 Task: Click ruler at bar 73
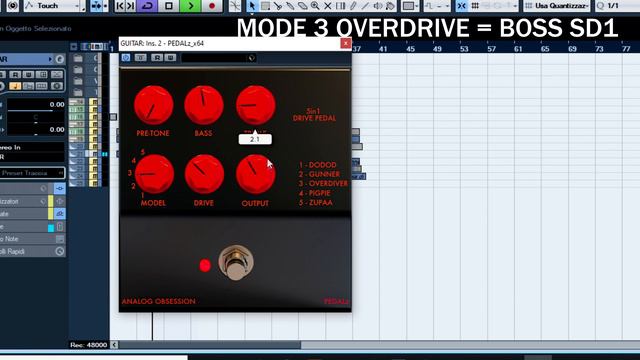[x=599, y=49]
